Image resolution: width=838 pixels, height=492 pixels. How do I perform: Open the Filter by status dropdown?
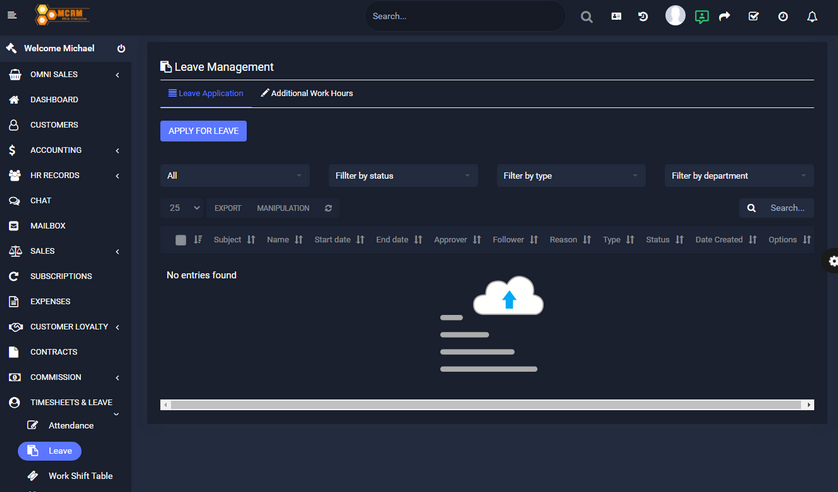coord(403,176)
